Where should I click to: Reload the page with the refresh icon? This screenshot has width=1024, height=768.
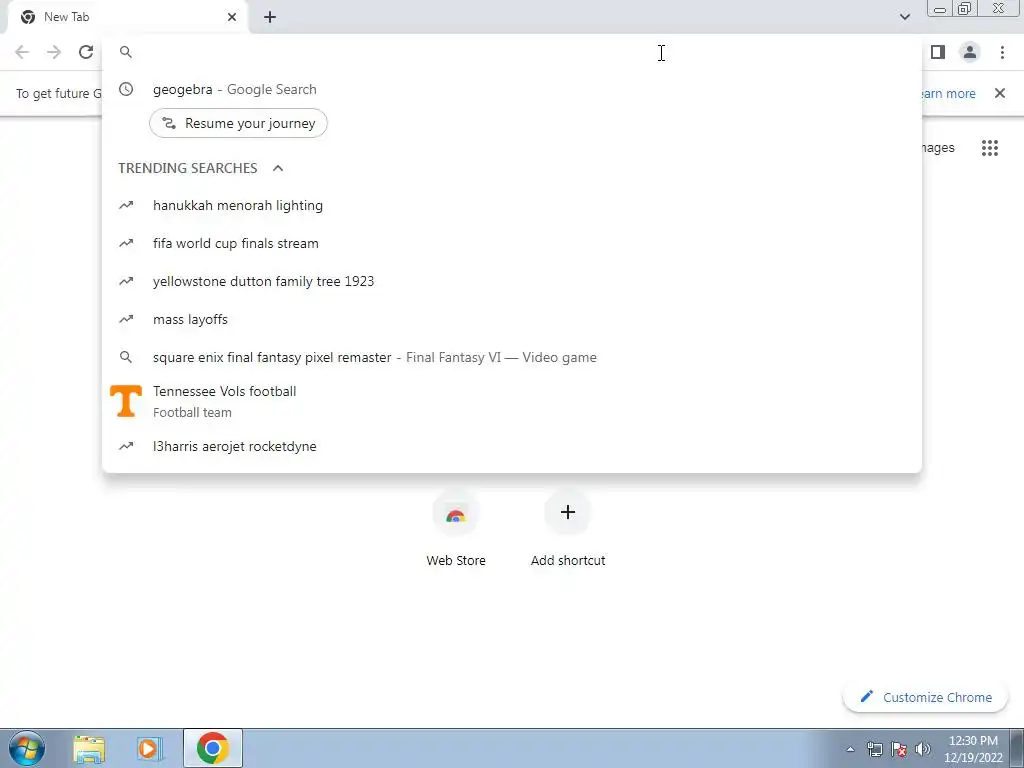coord(86,52)
